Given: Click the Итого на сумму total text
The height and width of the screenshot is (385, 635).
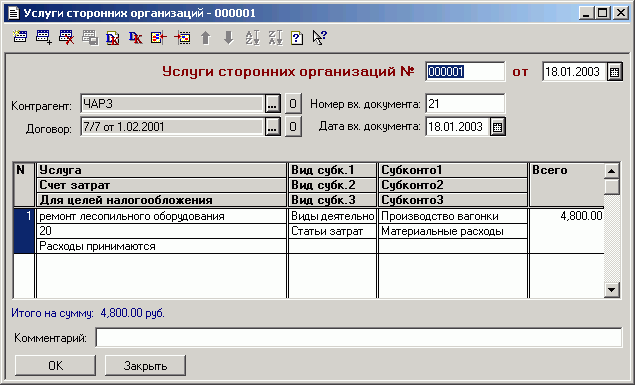Looking at the screenshot, I should (88, 313).
